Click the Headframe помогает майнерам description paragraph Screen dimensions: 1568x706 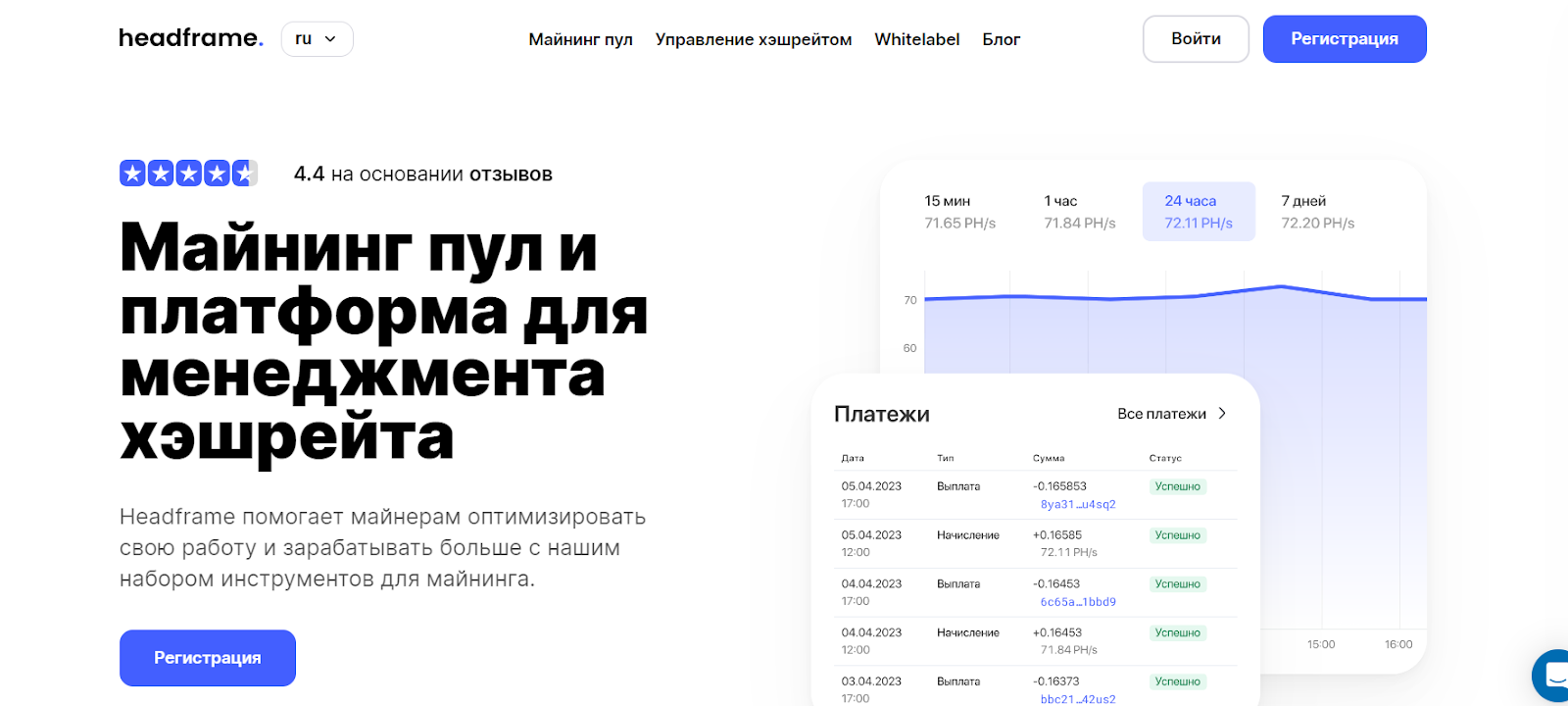tap(382, 548)
